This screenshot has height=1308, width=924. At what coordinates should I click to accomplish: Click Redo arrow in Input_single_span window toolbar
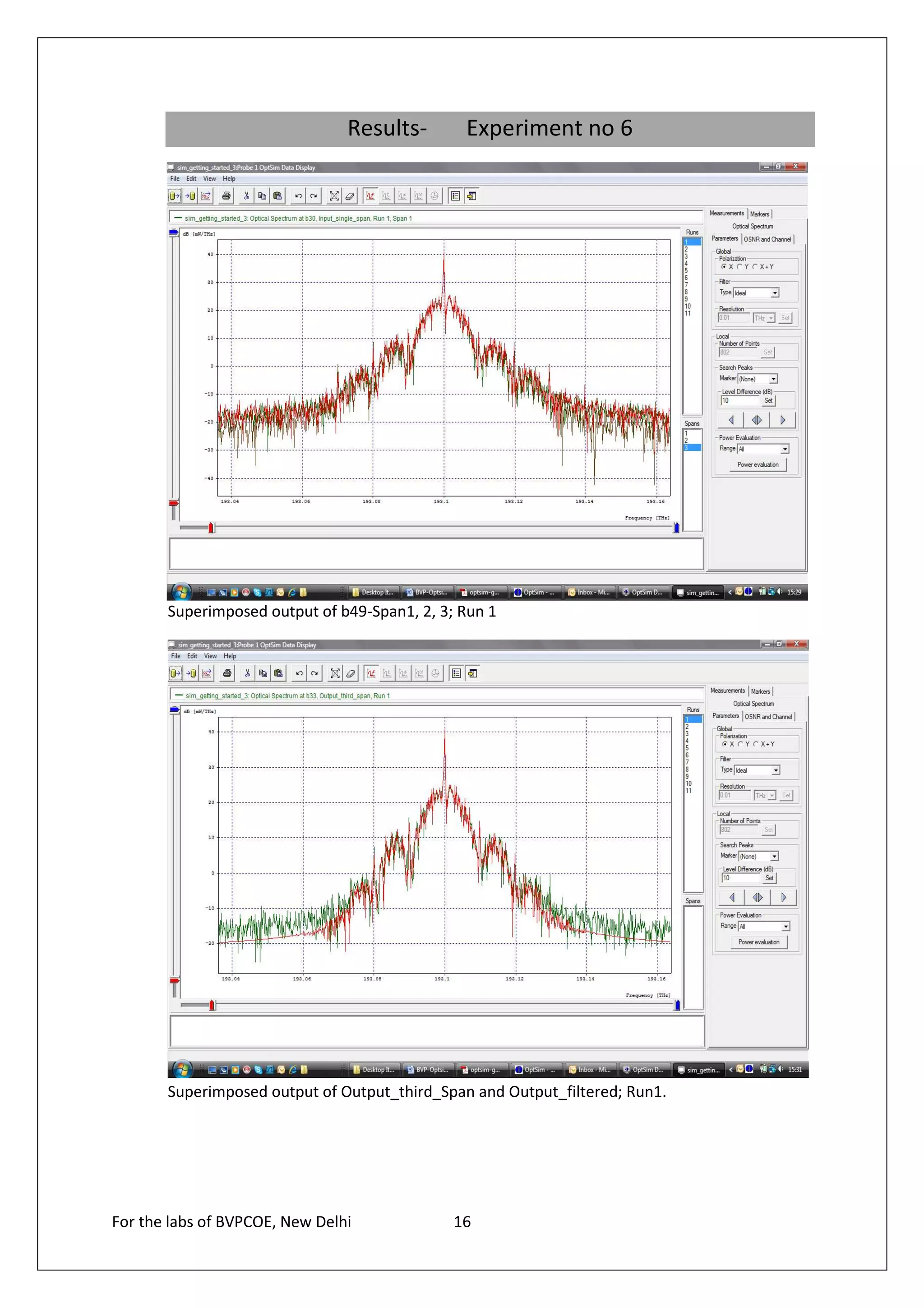pyautogui.click(x=313, y=196)
